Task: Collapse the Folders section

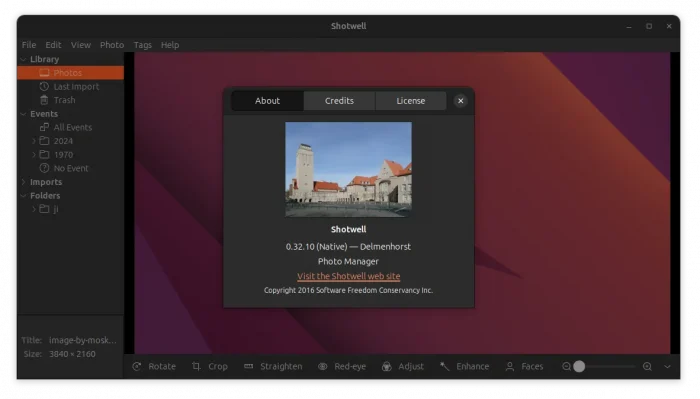Action: tap(24, 195)
